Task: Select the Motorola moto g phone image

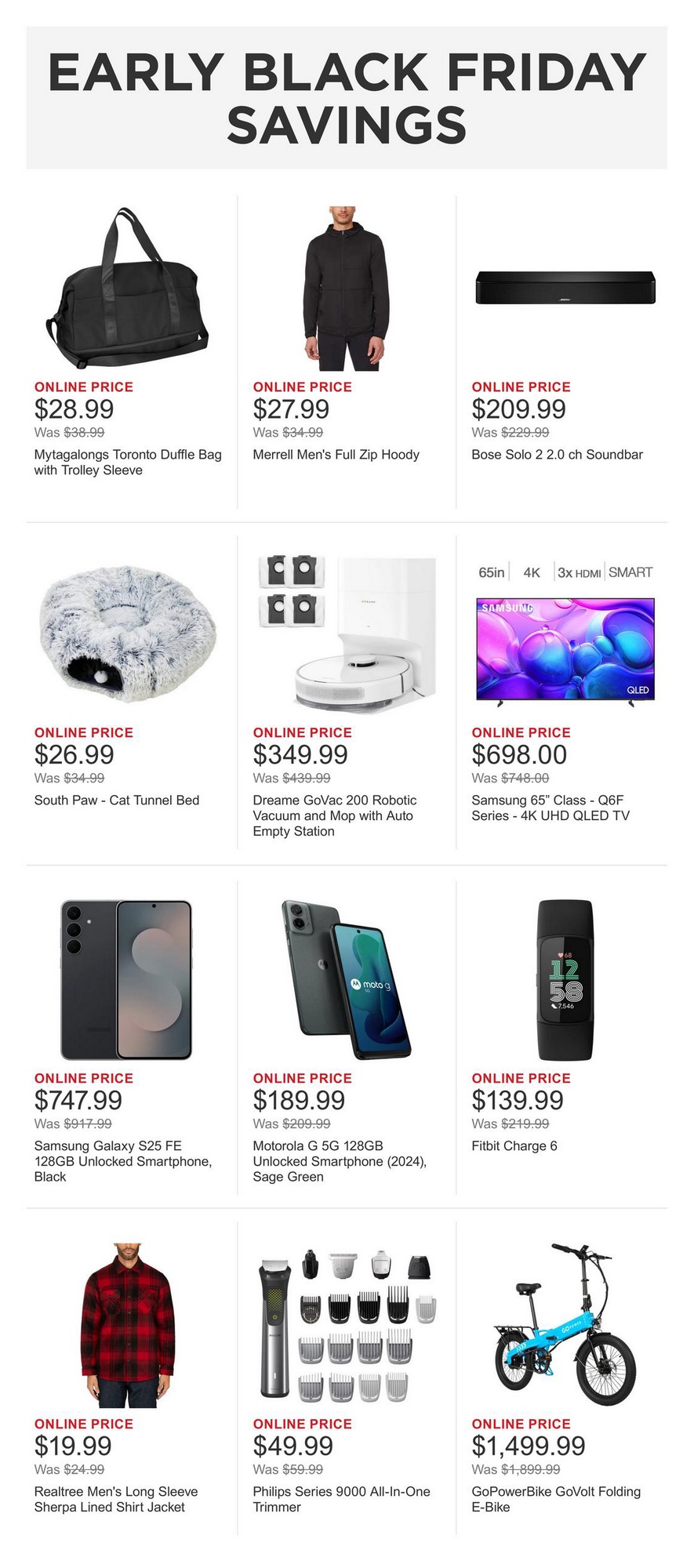Action: point(346,980)
